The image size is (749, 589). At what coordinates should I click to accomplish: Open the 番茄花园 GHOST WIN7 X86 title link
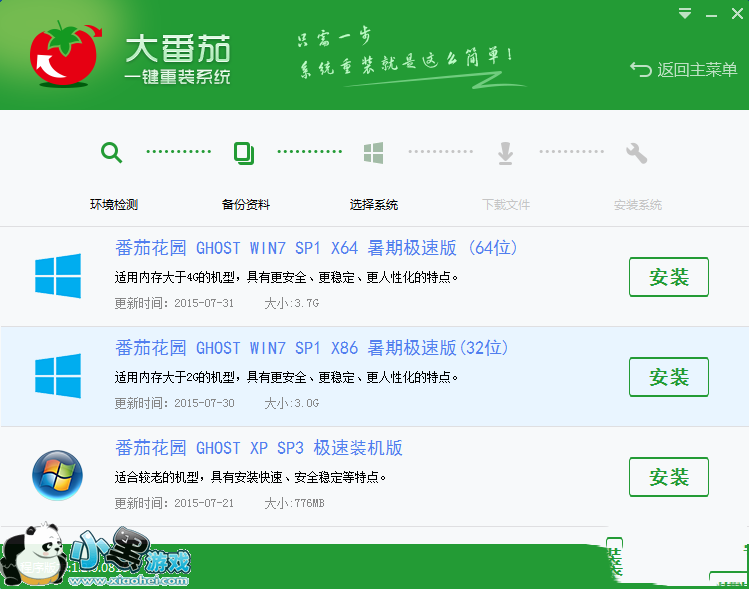[311, 348]
